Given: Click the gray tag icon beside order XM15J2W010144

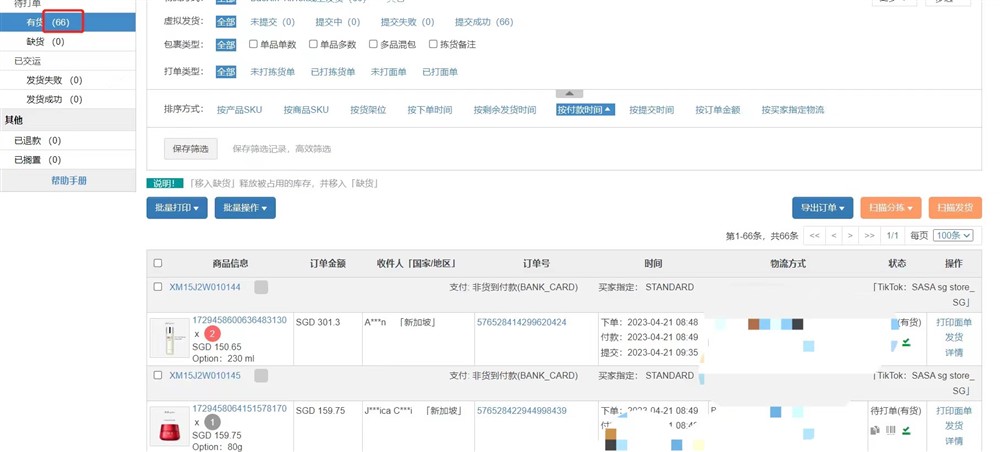Looking at the screenshot, I should tap(261, 287).
